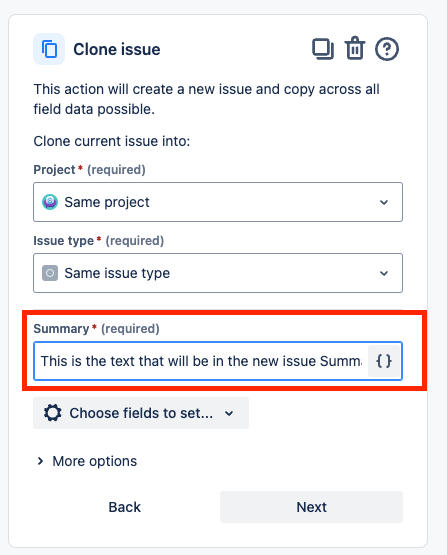
Task: Expand the More options section
Action: (87, 461)
